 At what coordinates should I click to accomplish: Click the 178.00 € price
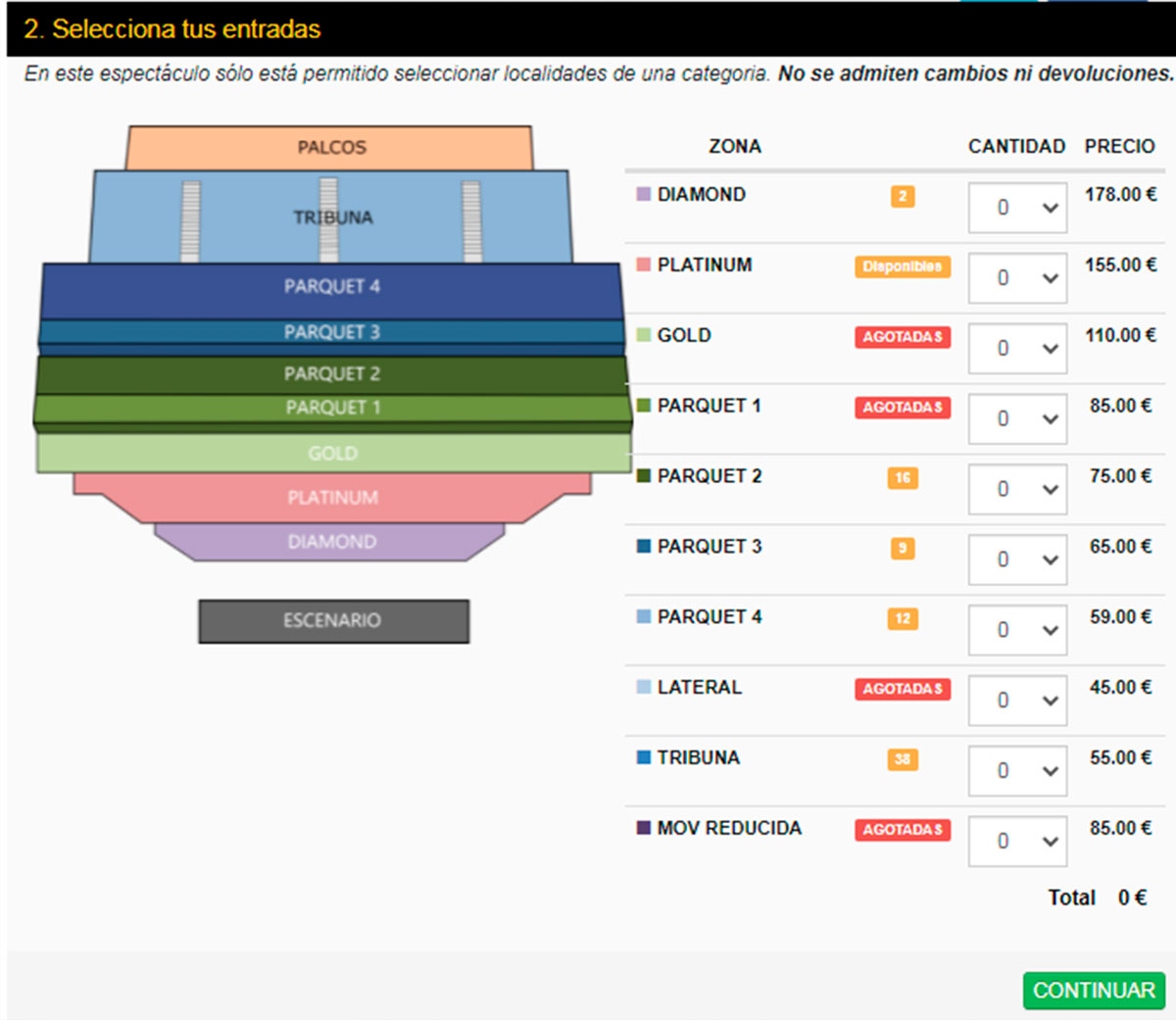tap(1120, 194)
